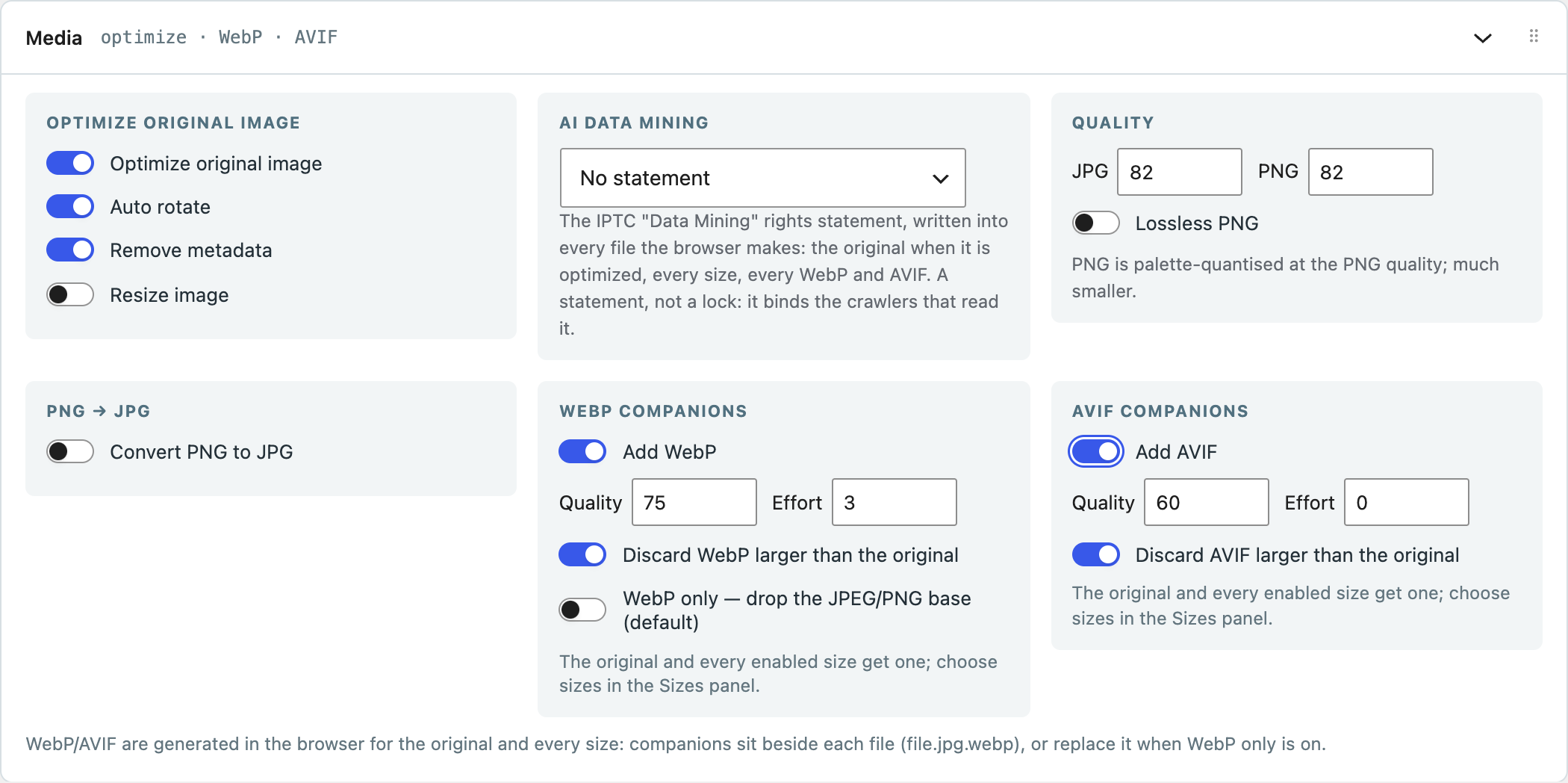The width and height of the screenshot is (1568, 783).
Task: Click the IPTC Data Mining description text
Action: (784, 275)
